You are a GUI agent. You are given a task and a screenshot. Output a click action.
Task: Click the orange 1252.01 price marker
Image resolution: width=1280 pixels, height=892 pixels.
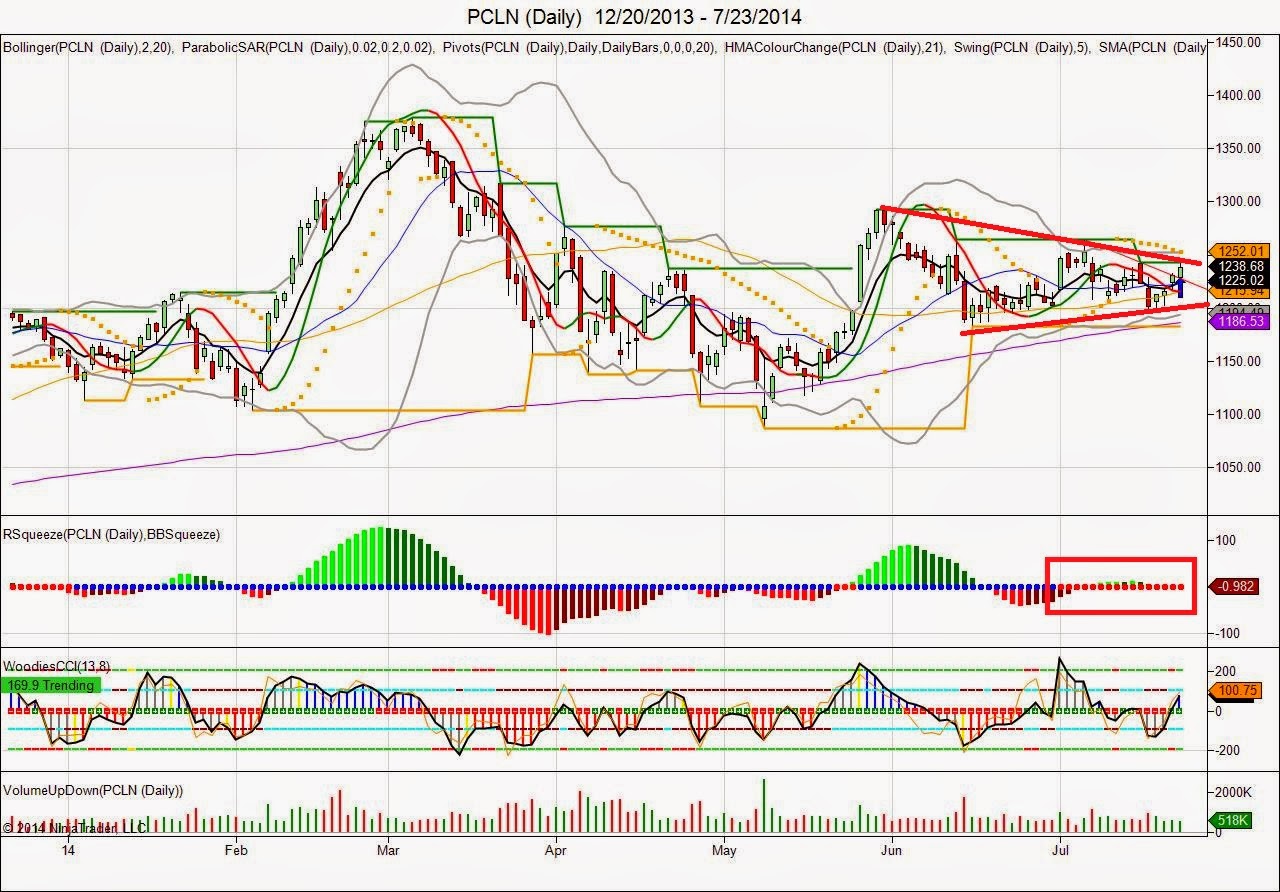coord(1241,251)
